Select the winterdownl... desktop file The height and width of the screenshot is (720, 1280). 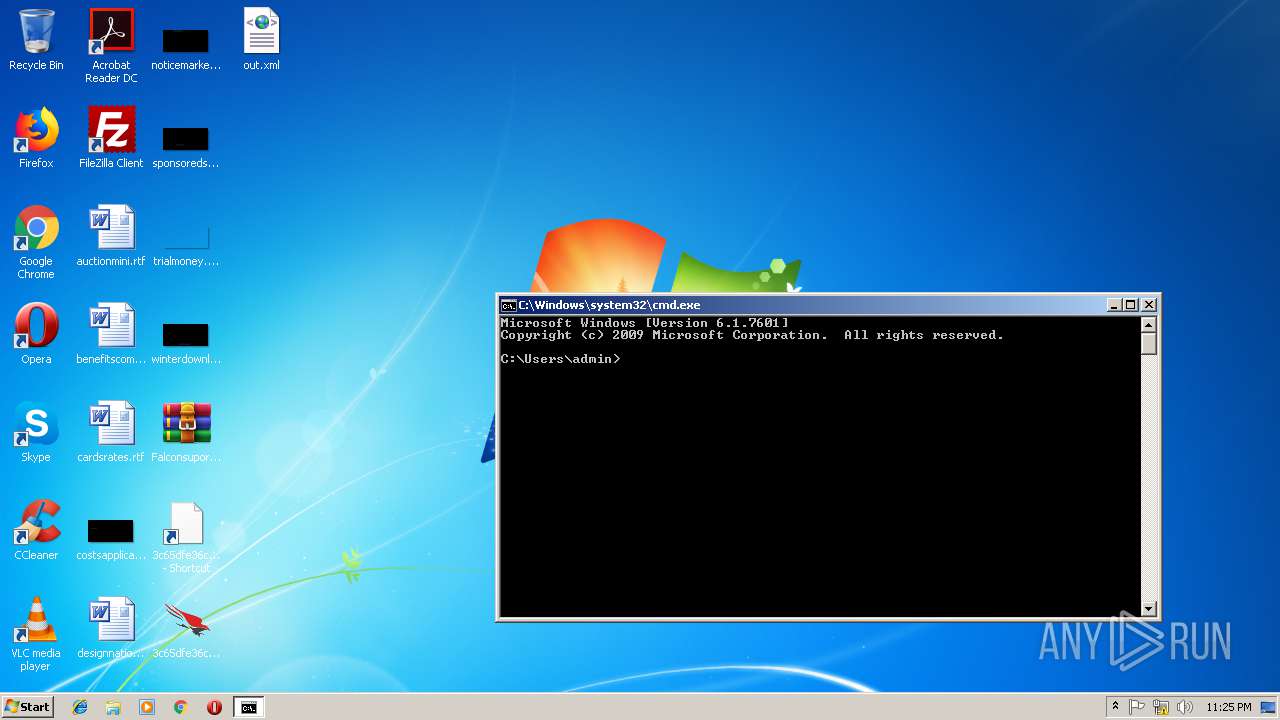pos(186,343)
